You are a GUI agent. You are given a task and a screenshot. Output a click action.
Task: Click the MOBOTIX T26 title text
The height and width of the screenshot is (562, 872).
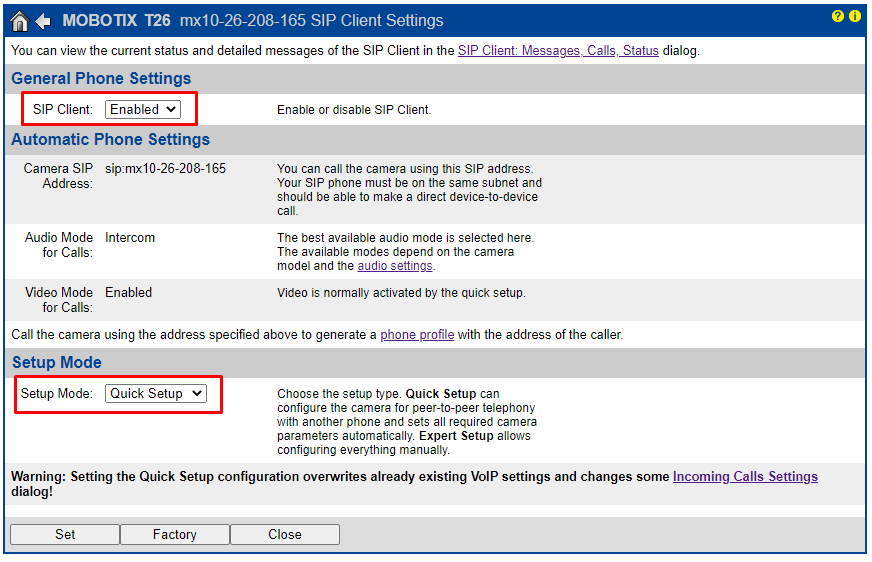coord(116,21)
